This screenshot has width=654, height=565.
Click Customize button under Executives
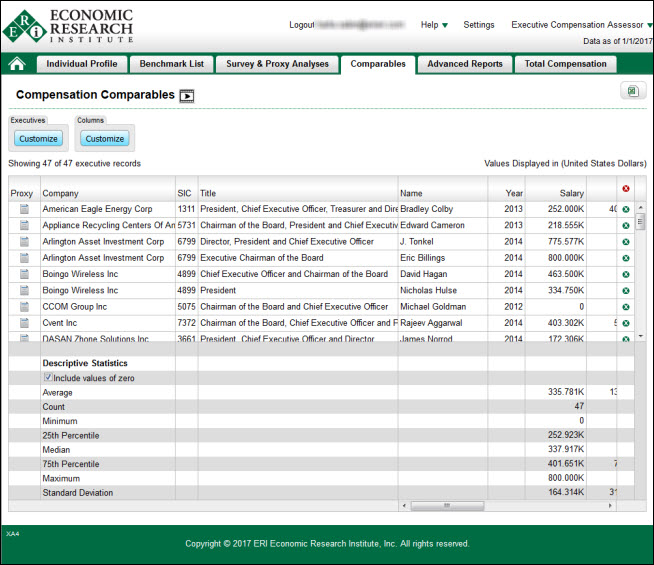pos(37,139)
